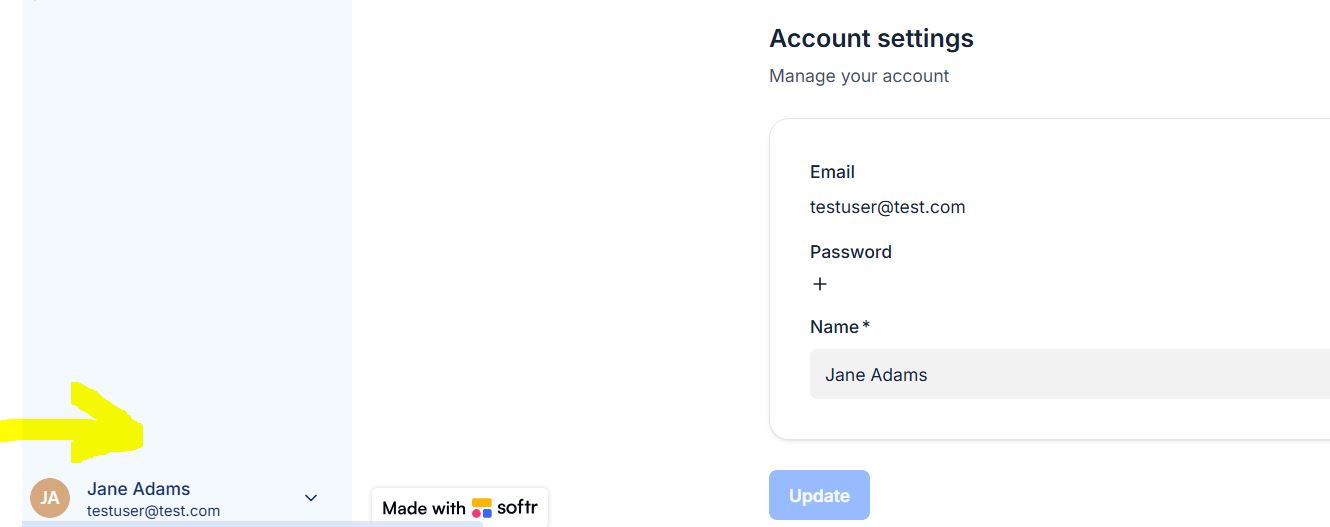
Task: Click the colorful Softr logo icon
Action: pyautogui.click(x=482, y=508)
